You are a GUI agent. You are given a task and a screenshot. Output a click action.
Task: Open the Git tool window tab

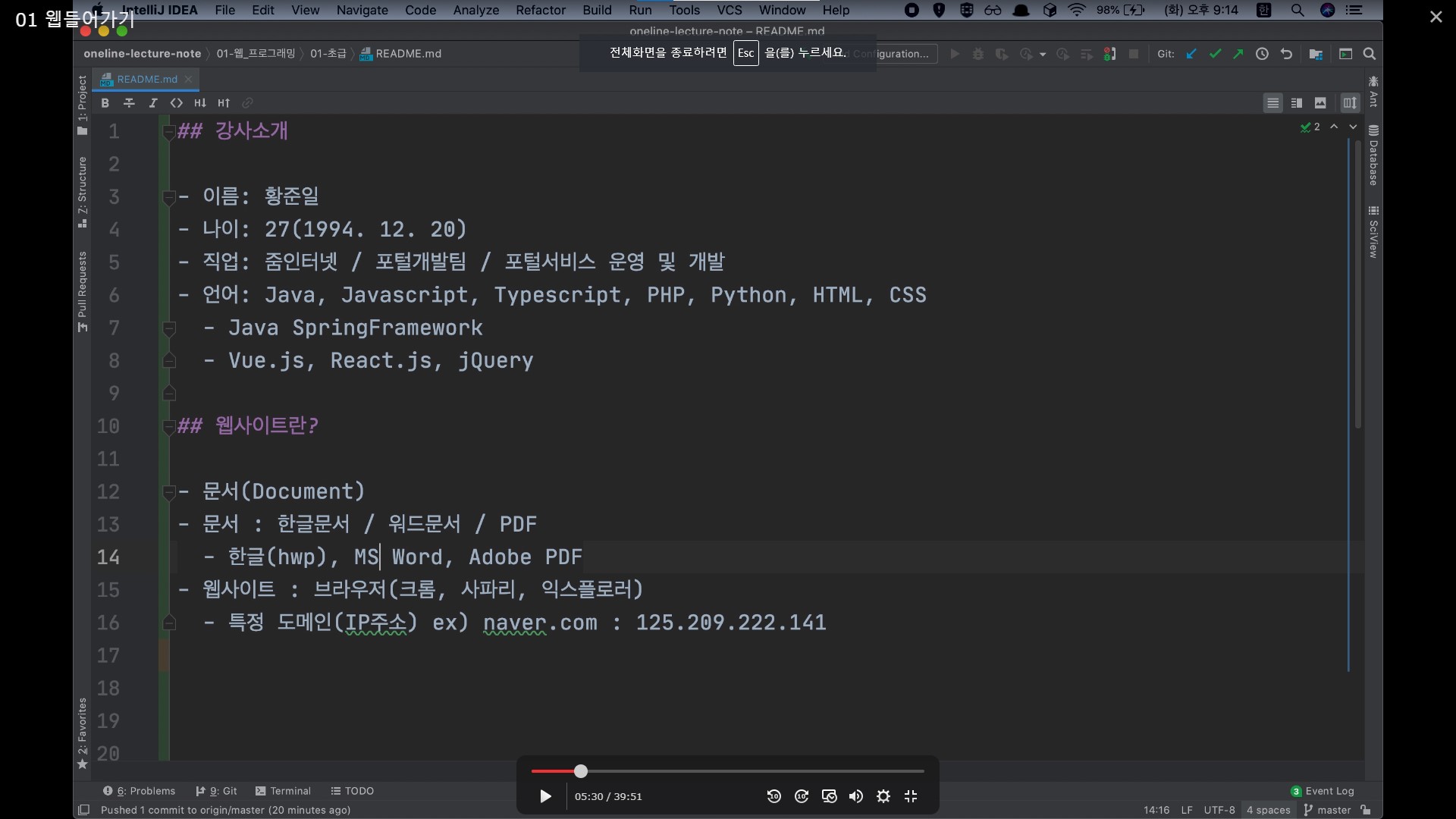coord(216,791)
